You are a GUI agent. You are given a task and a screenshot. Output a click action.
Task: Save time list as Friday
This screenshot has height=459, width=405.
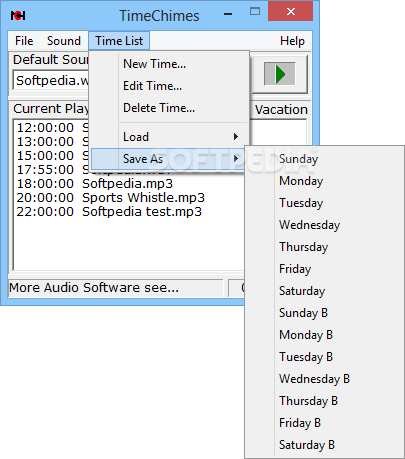[324, 269]
